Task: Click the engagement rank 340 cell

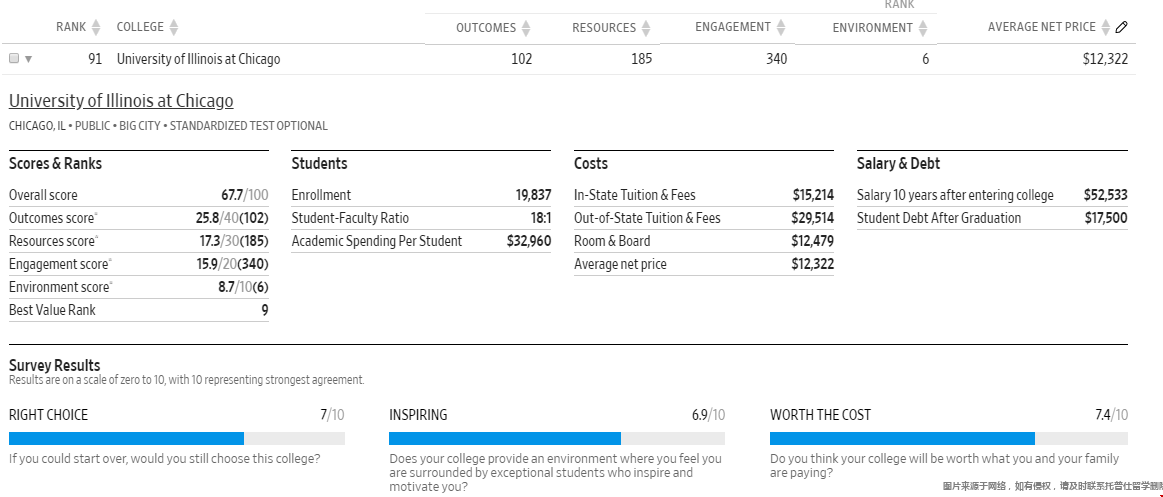Action: (777, 59)
